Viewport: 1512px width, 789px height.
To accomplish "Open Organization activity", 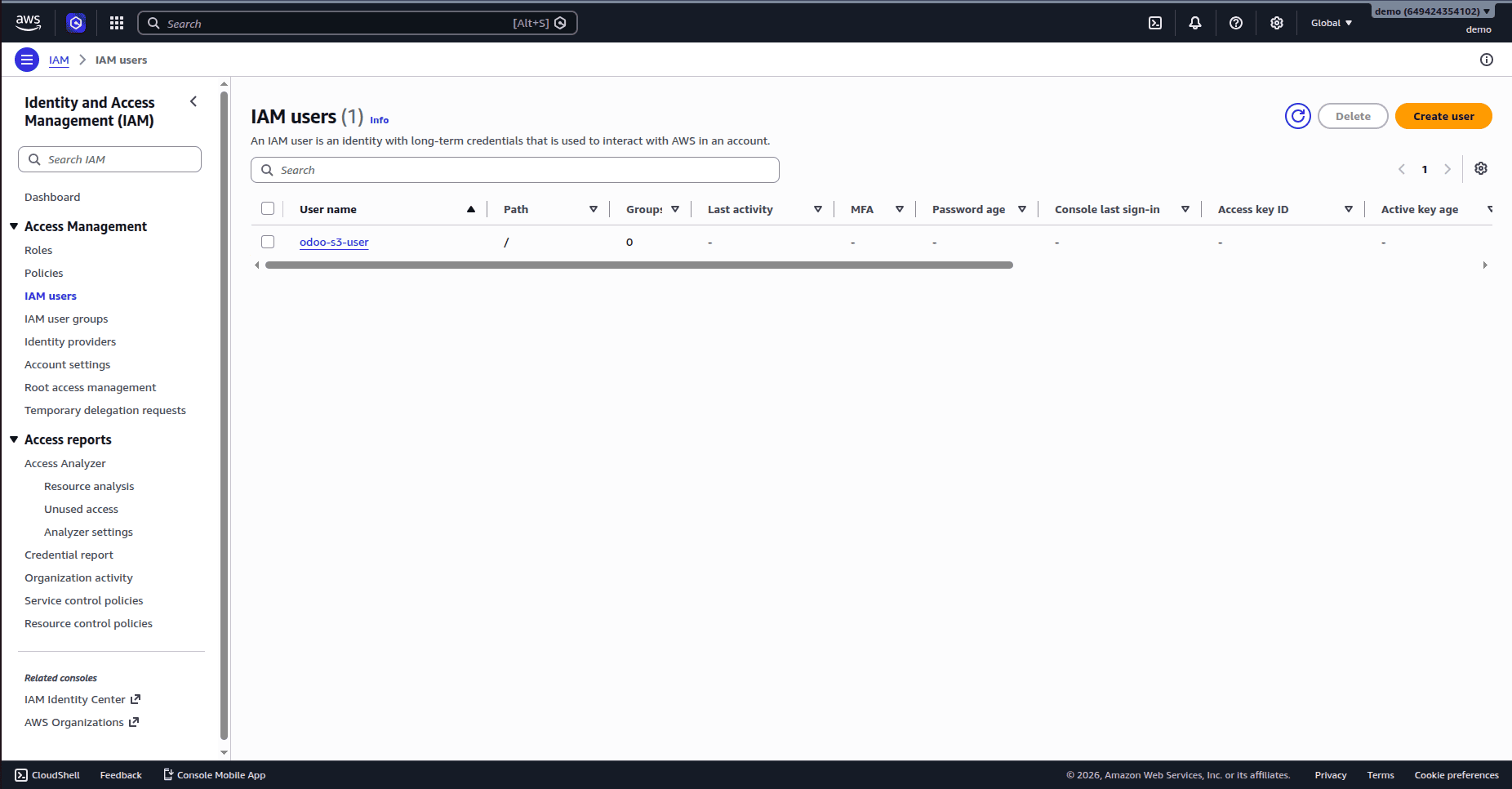I will click(x=78, y=577).
